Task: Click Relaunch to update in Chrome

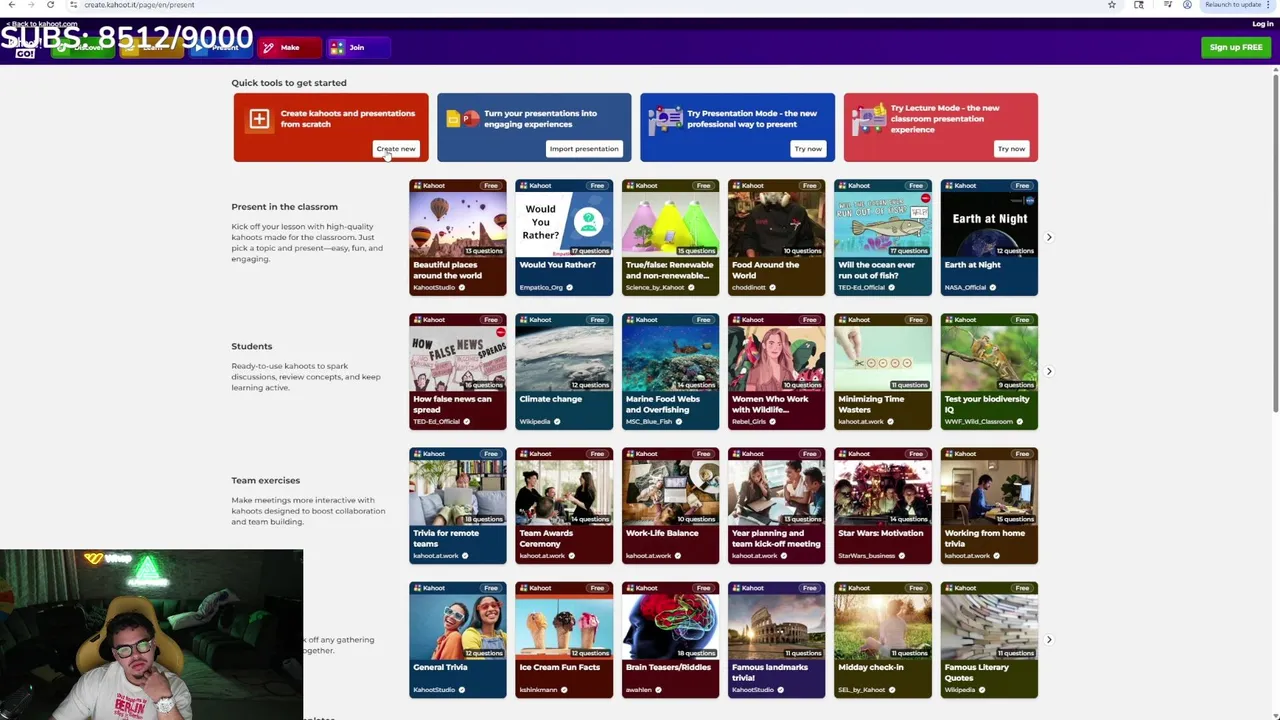Action: 1233,5
